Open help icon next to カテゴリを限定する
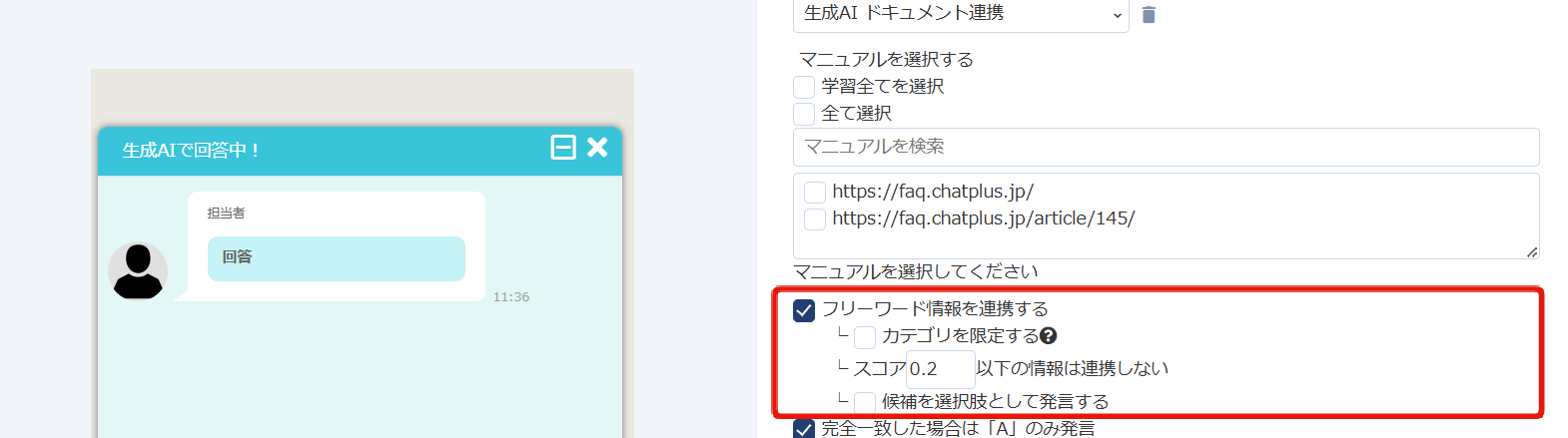 pyautogui.click(x=1048, y=336)
